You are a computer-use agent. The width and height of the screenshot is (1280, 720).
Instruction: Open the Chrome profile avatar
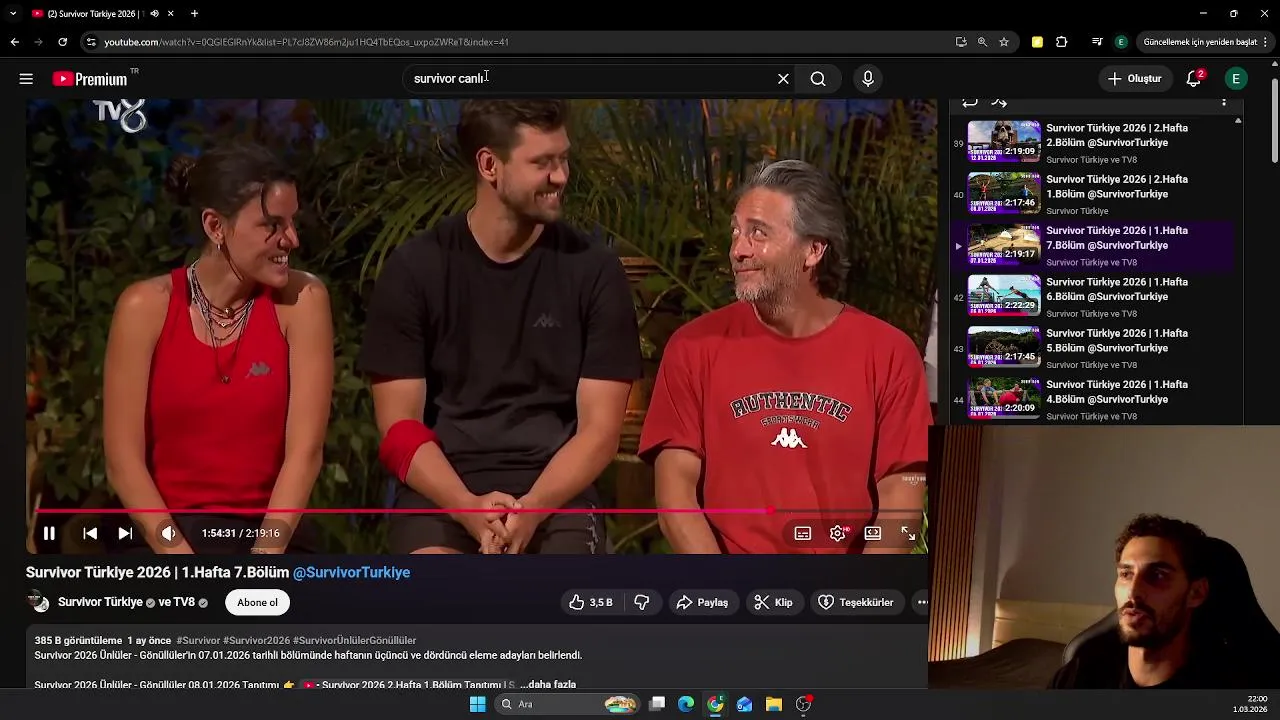(x=1121, y=42)
